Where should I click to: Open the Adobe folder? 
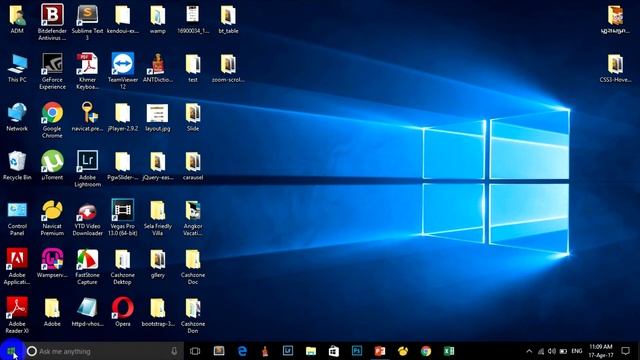click(x=52, y=312)
